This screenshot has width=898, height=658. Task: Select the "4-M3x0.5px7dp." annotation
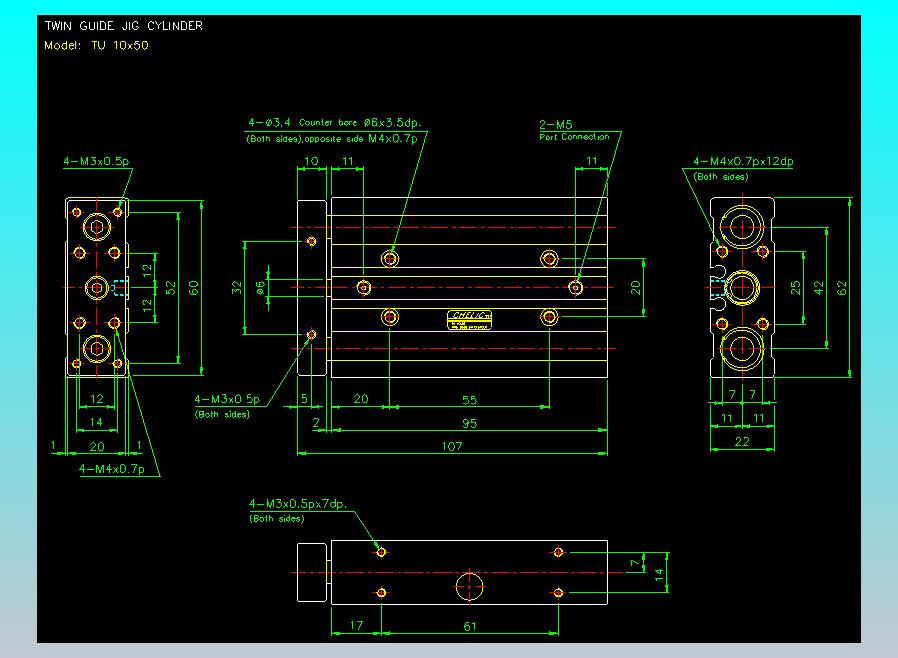[299, 504]
